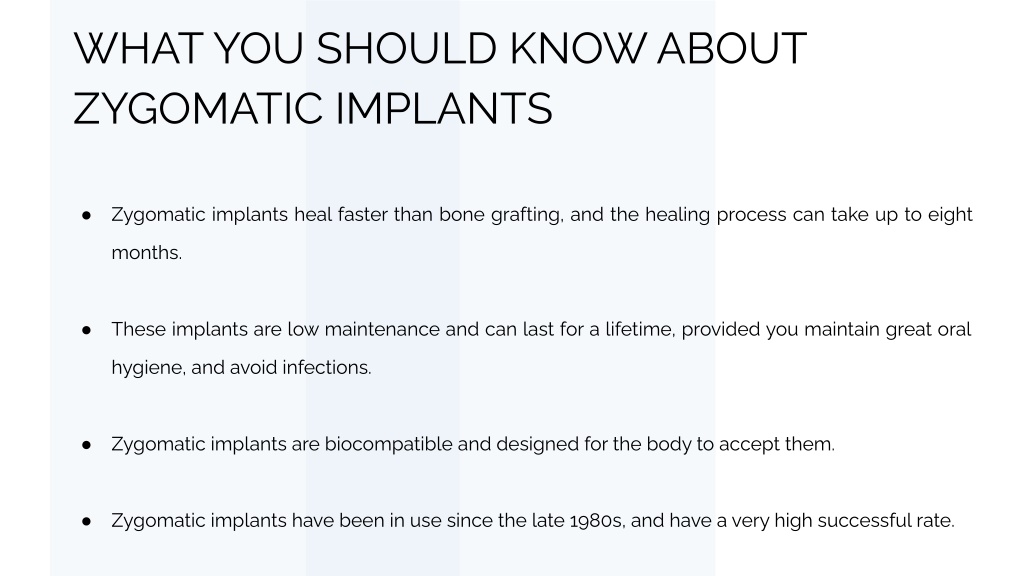This screenshot has height=576, width=1024.
Task: Click the 'ZYGOMATIC IMPLANTS' title text
Action: [x=313, y=108]
